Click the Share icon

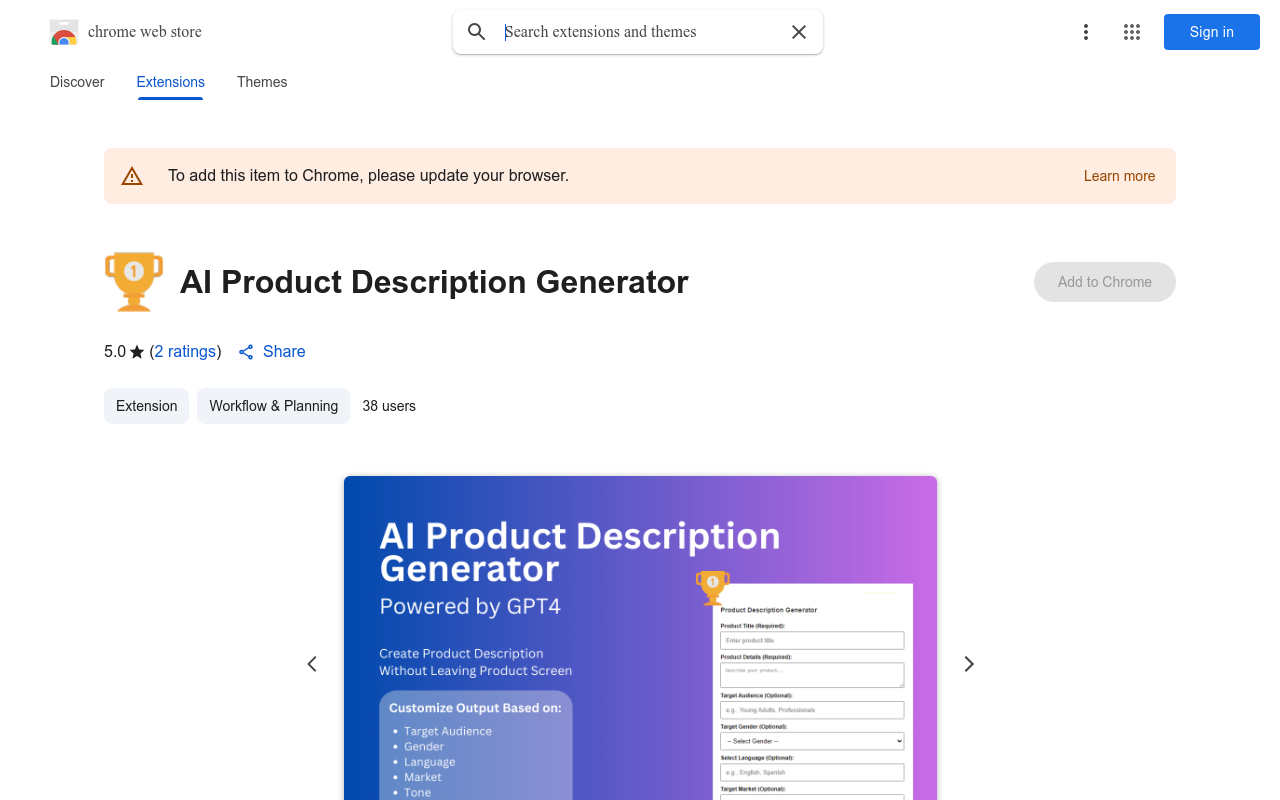pyautogui.click(x=246, y=352)
